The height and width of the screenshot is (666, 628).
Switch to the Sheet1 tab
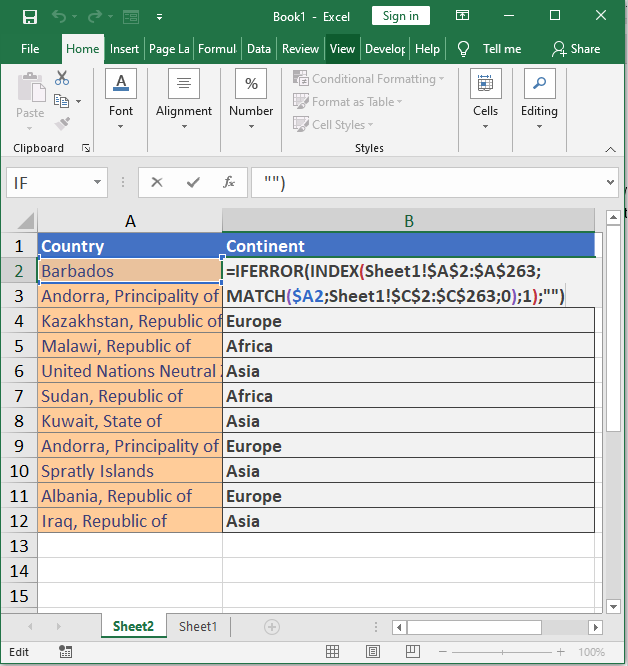(198, 626)
